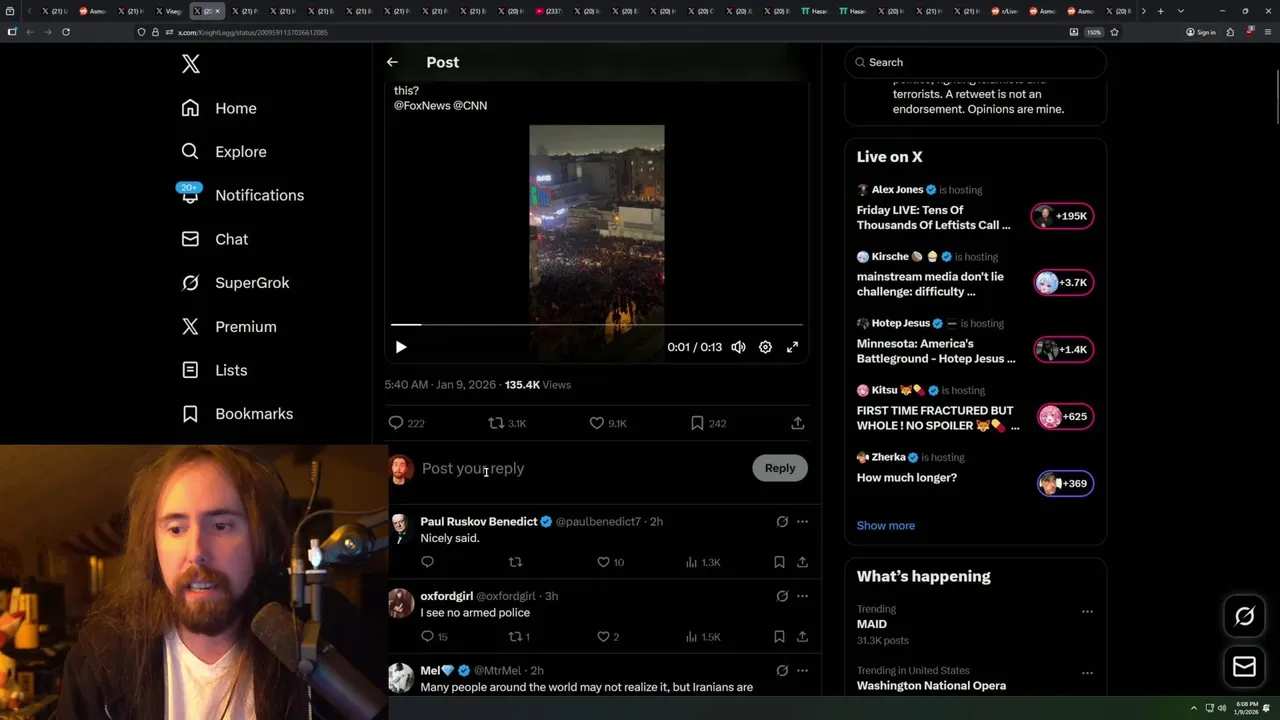Click the X logo in sidebar
The image size is (1280, 720).
tap(191, 65)
